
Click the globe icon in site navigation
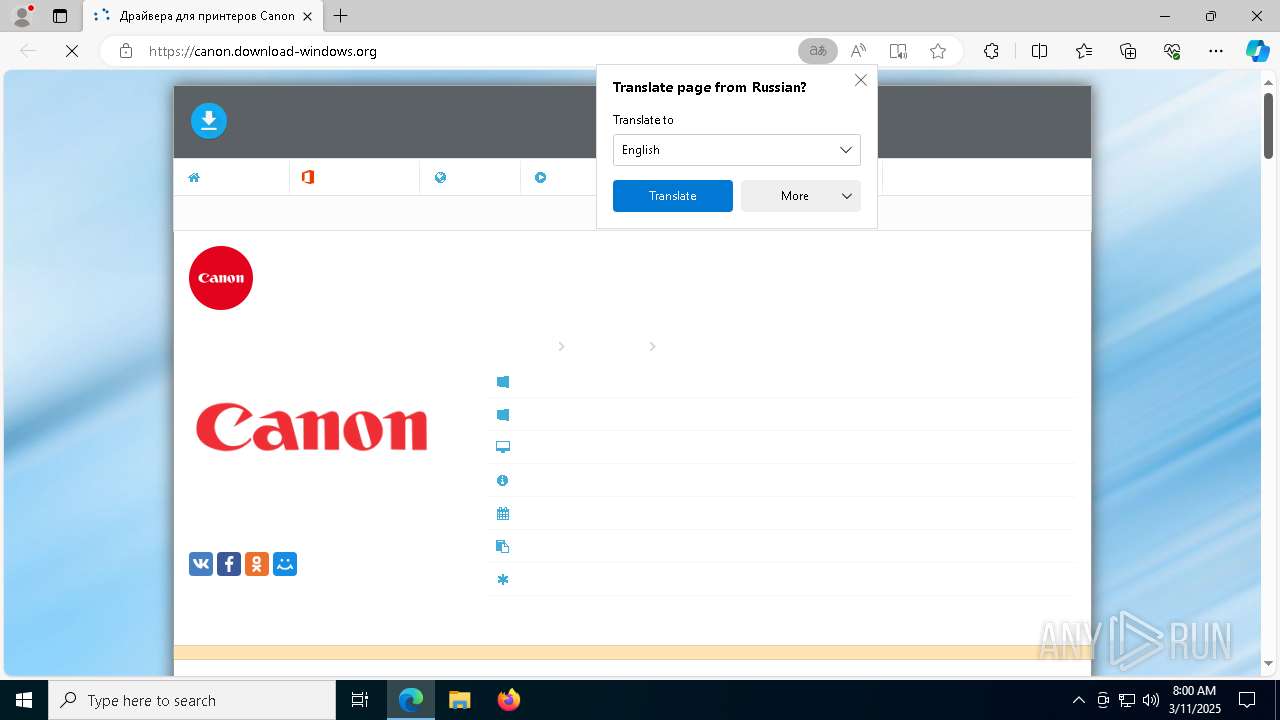pos(440,177)
